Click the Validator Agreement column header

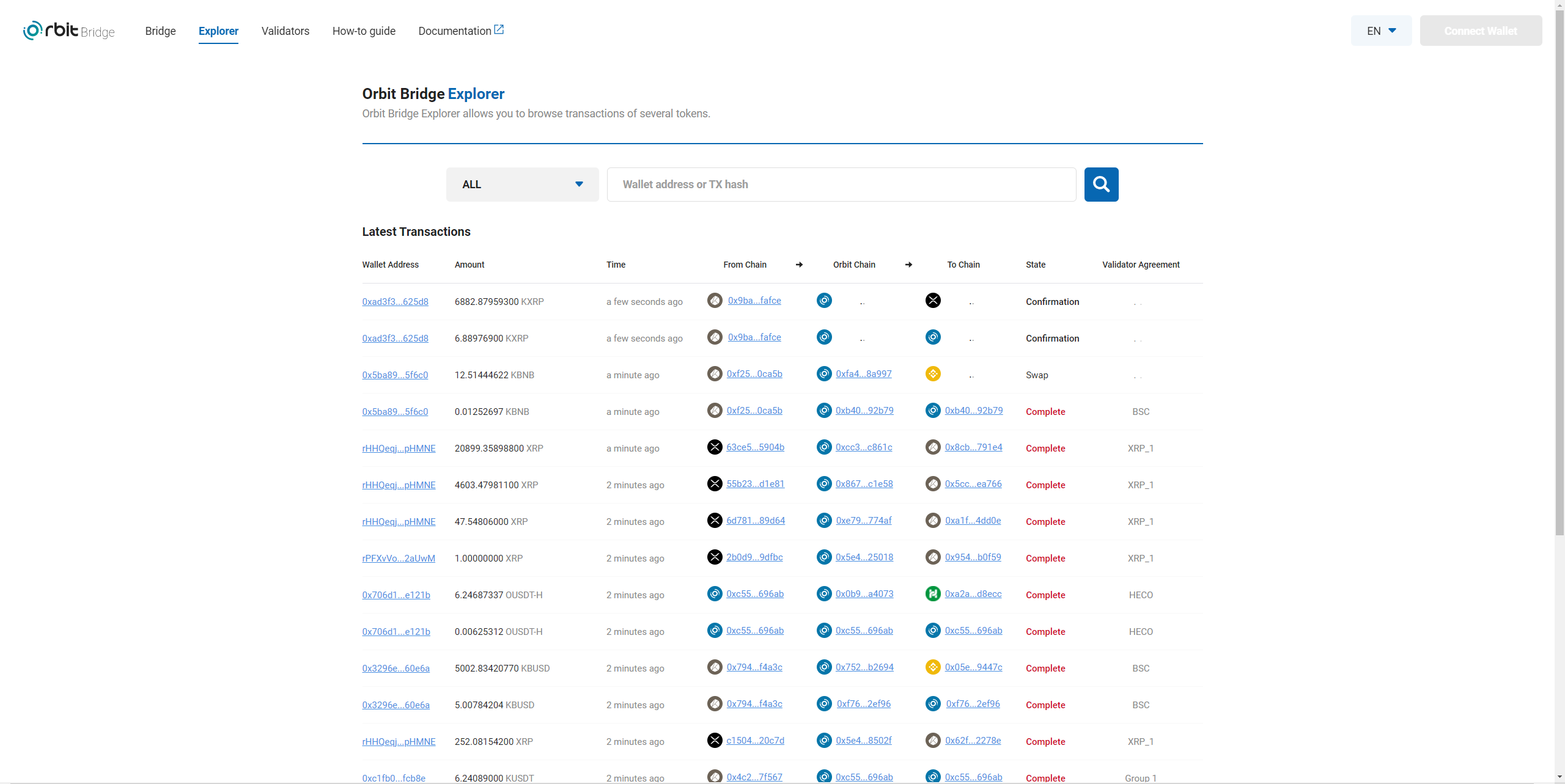coord(1141,265)
